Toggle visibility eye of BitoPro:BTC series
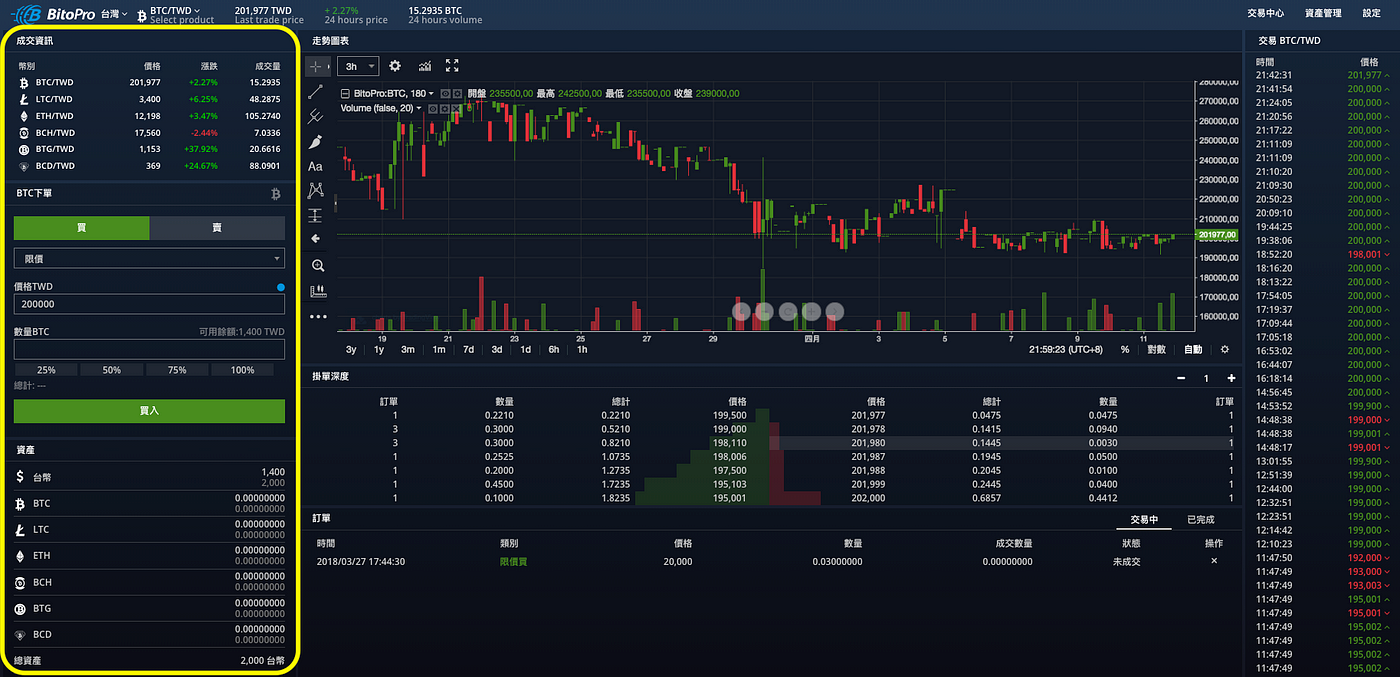Viewport: 1400px width, 677px height. 445,93
